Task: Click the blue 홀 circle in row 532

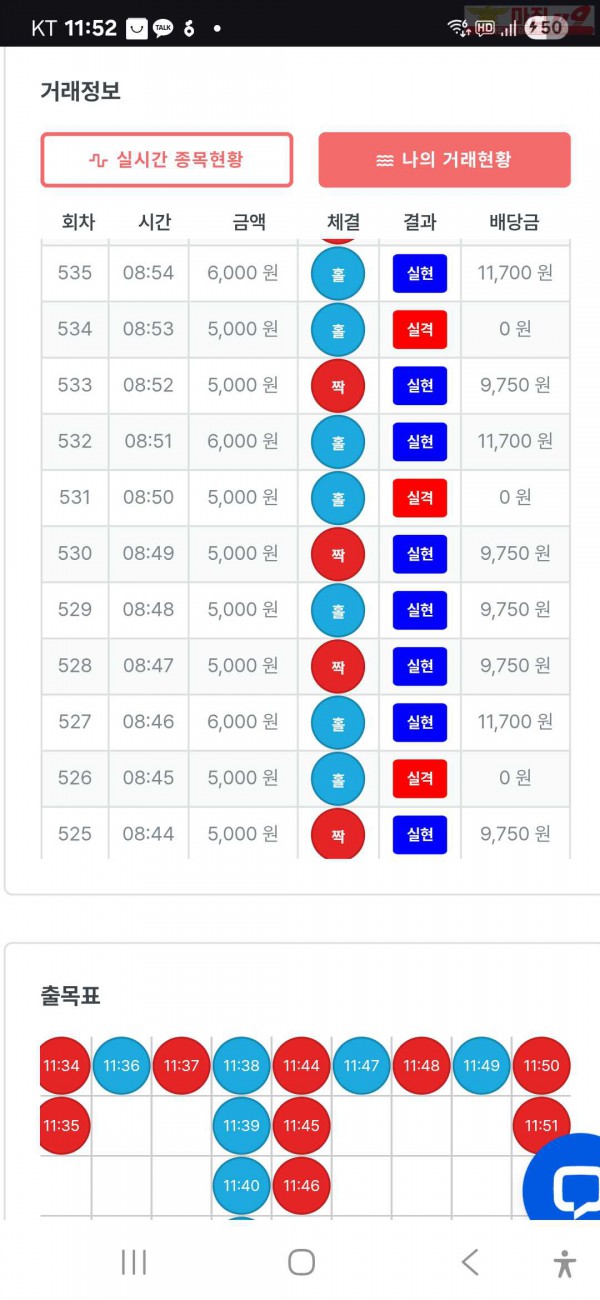Action: 338,441
